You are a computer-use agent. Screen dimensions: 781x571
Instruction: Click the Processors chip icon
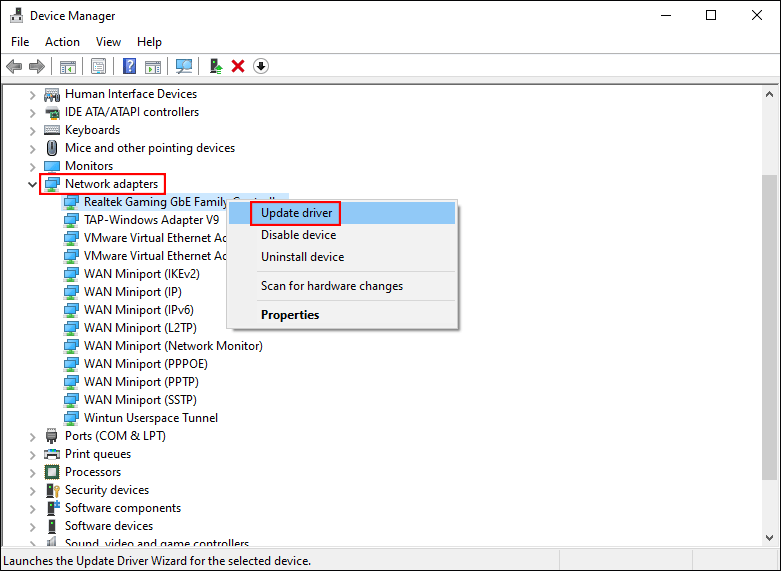pyautogui.click(x=52, y=472)
